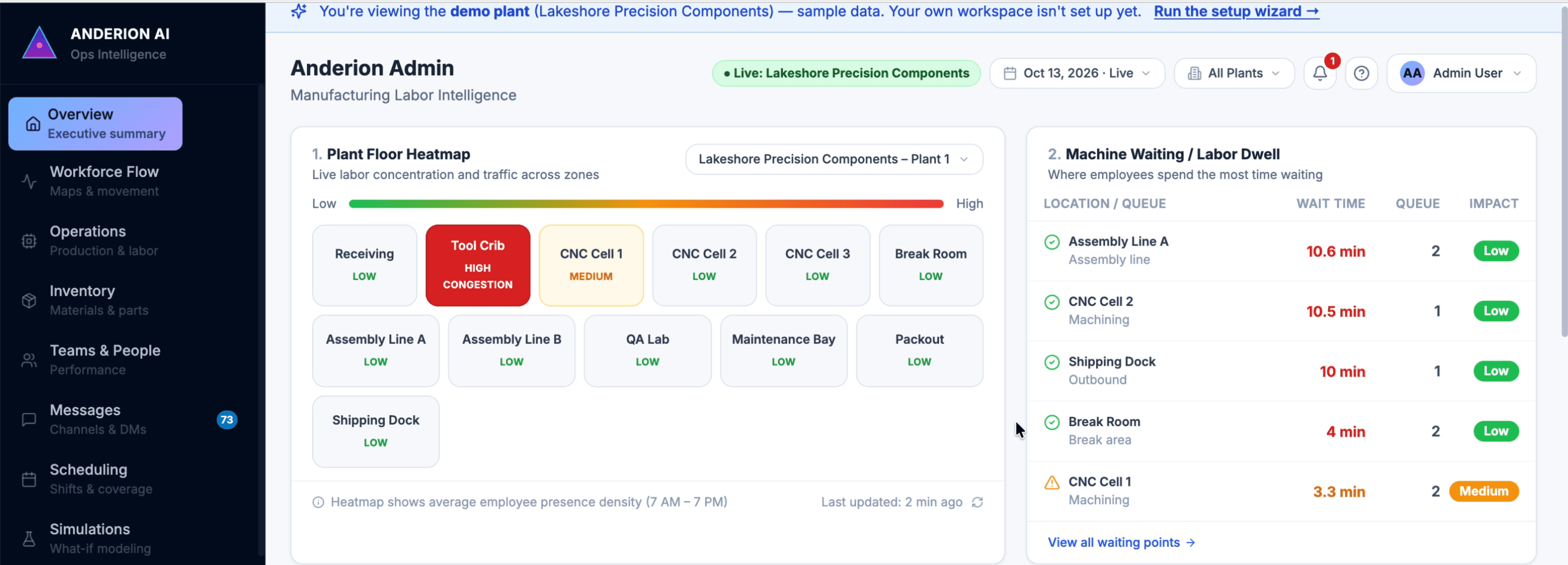Screen dimensions: 1568x565
Task: Select the Shipping Dock zone tile in the heatmap
Action: tap(375, 432)
